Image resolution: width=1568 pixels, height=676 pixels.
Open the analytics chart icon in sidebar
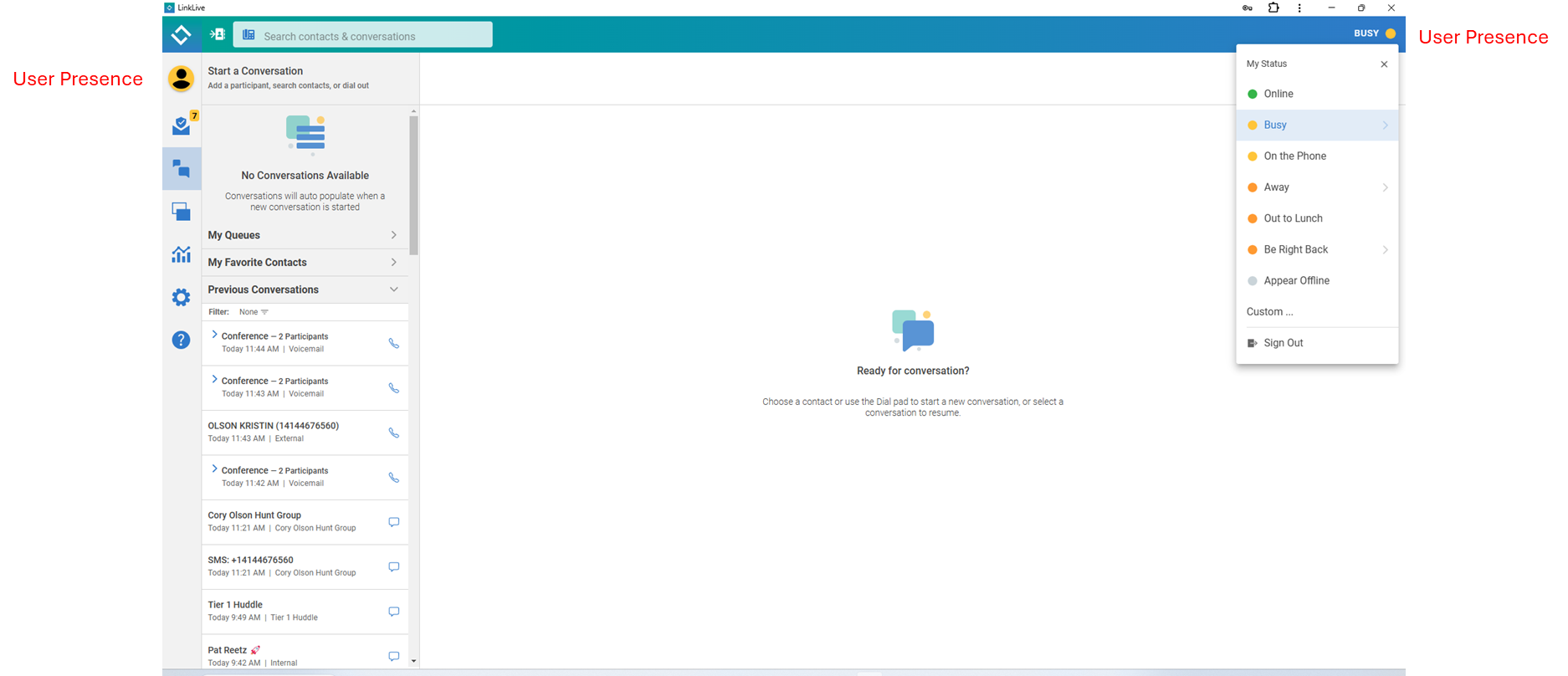tap(182, 254)
